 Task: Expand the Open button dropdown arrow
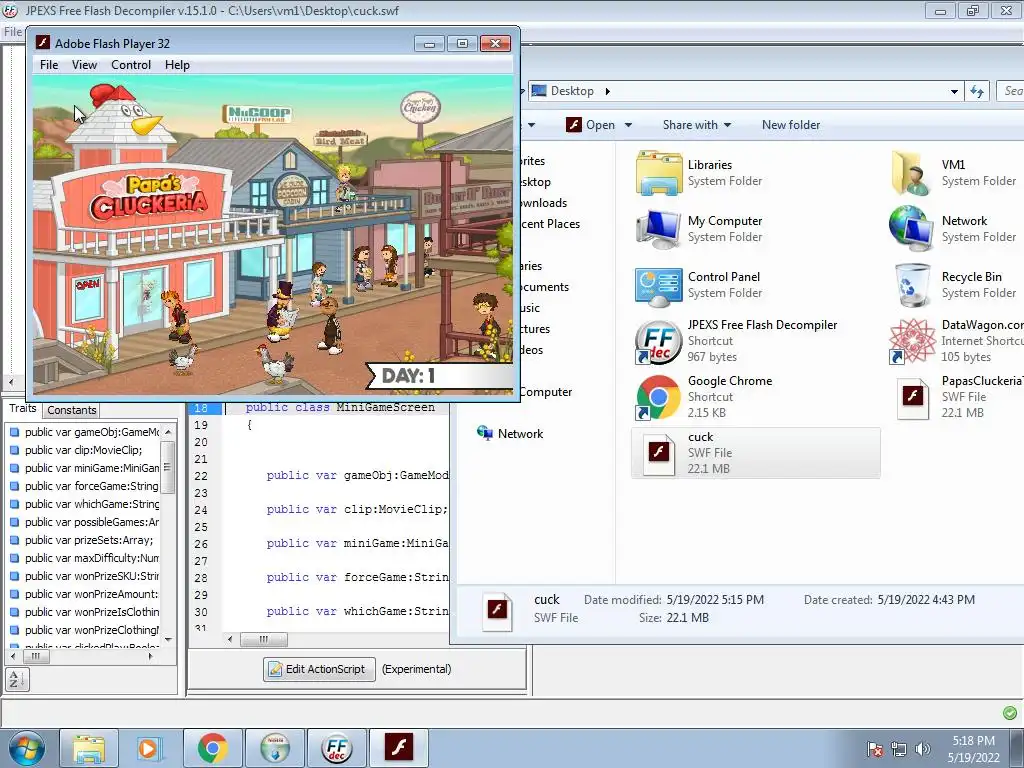coord(628,125)
